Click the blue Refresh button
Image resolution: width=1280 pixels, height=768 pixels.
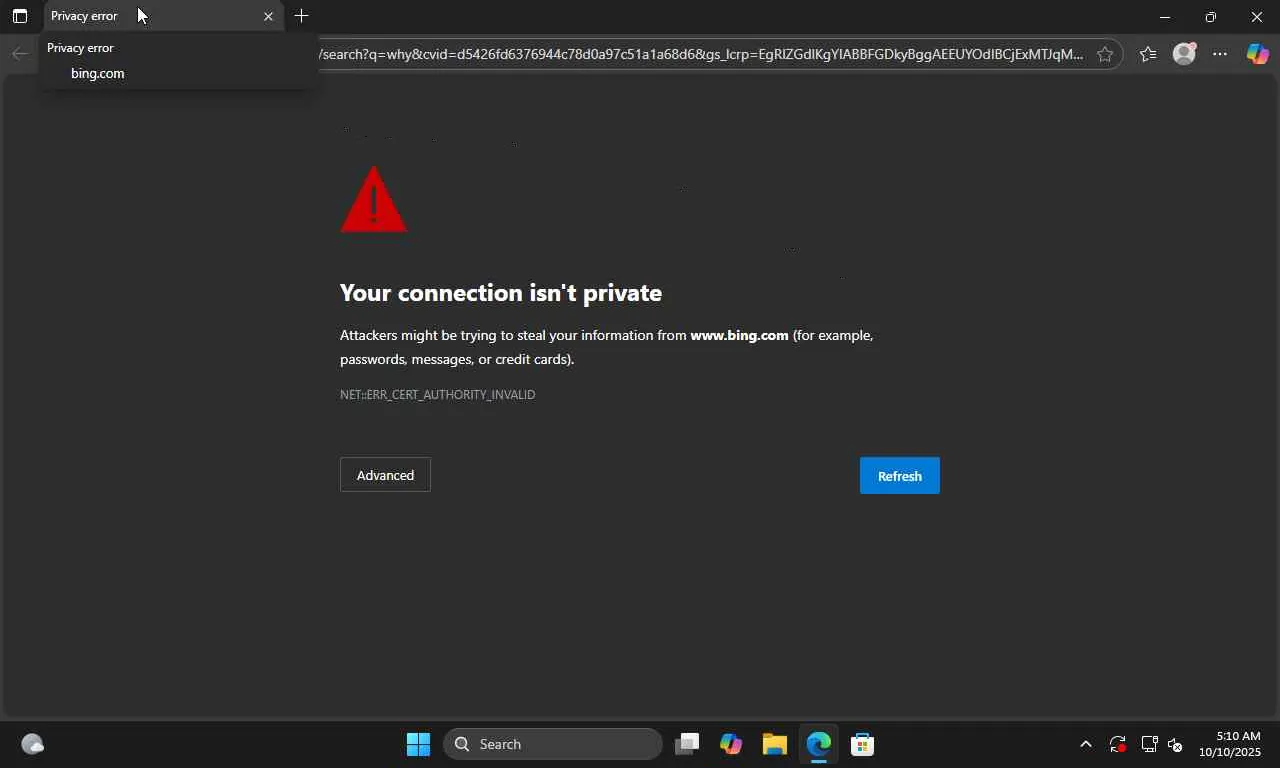[x=900, y=476]
